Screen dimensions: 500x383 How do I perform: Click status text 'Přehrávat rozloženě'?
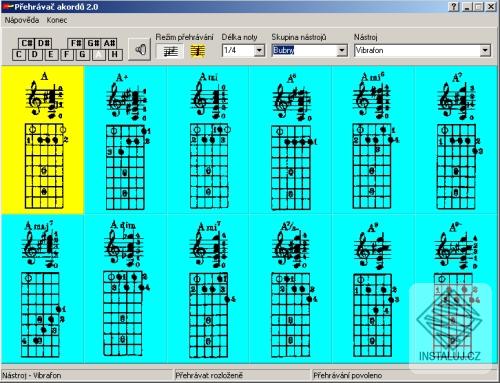[209, 375]
